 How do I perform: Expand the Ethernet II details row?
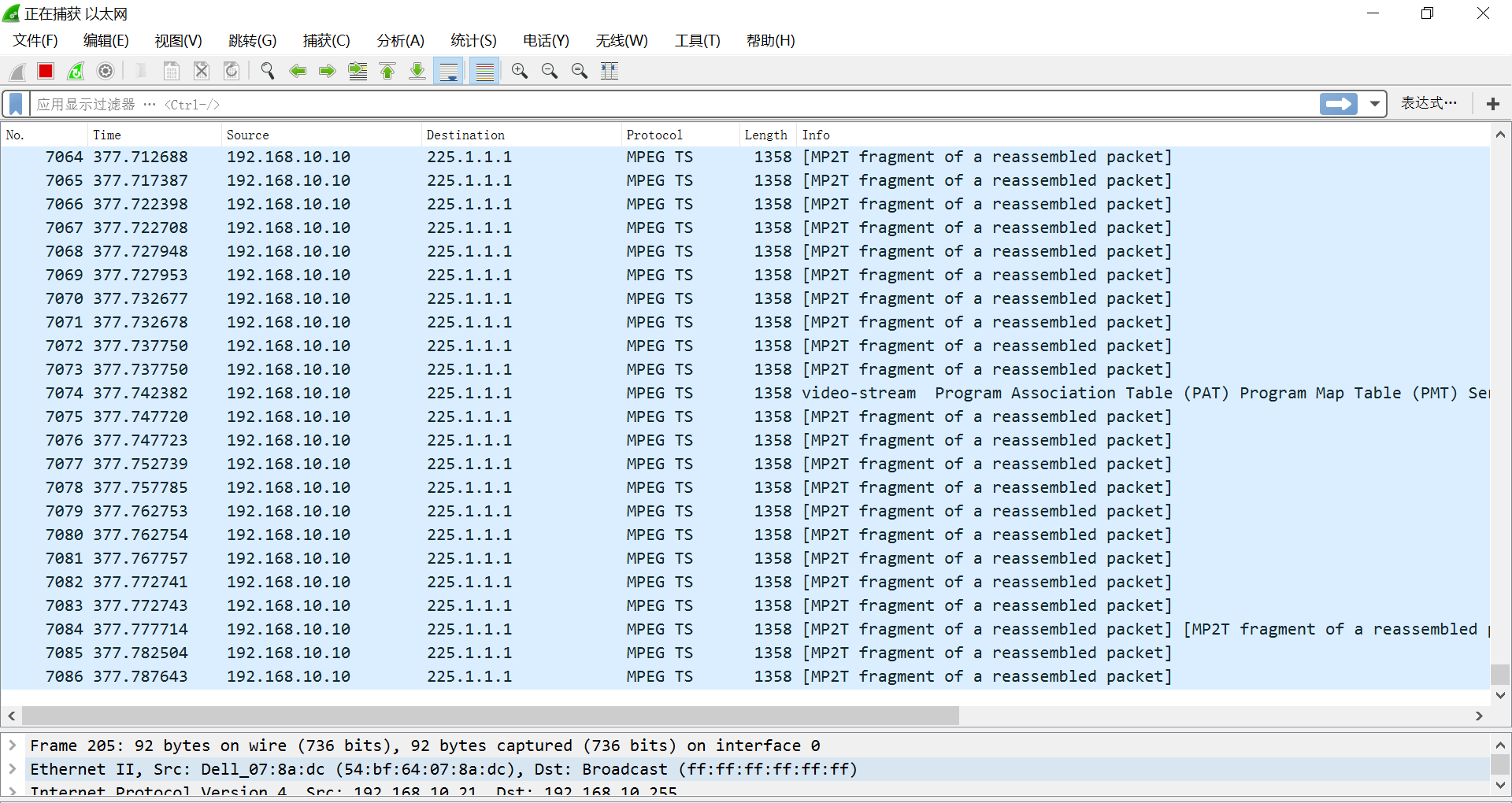coord(13,768)
